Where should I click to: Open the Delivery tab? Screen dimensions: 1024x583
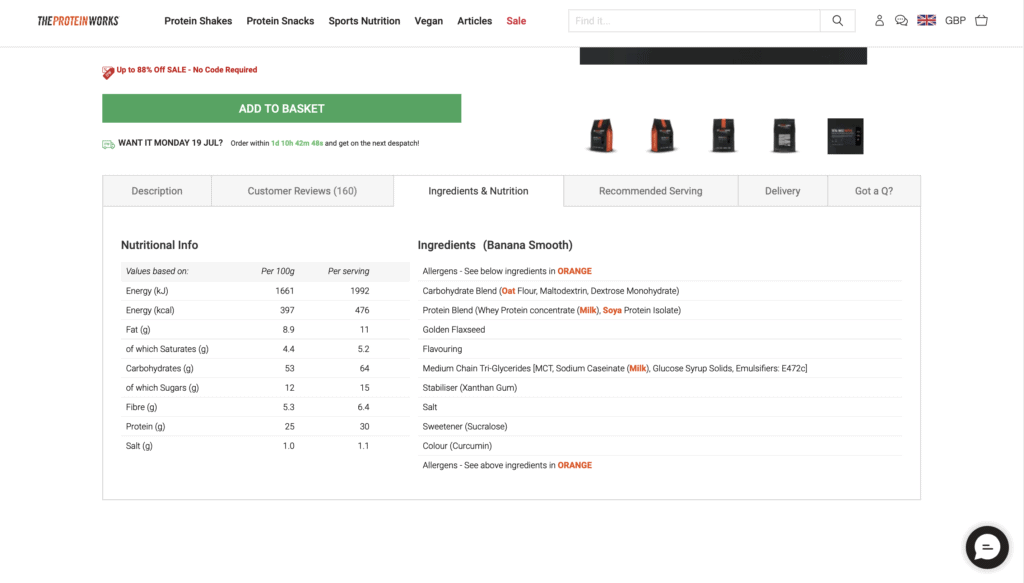point(782,191)
